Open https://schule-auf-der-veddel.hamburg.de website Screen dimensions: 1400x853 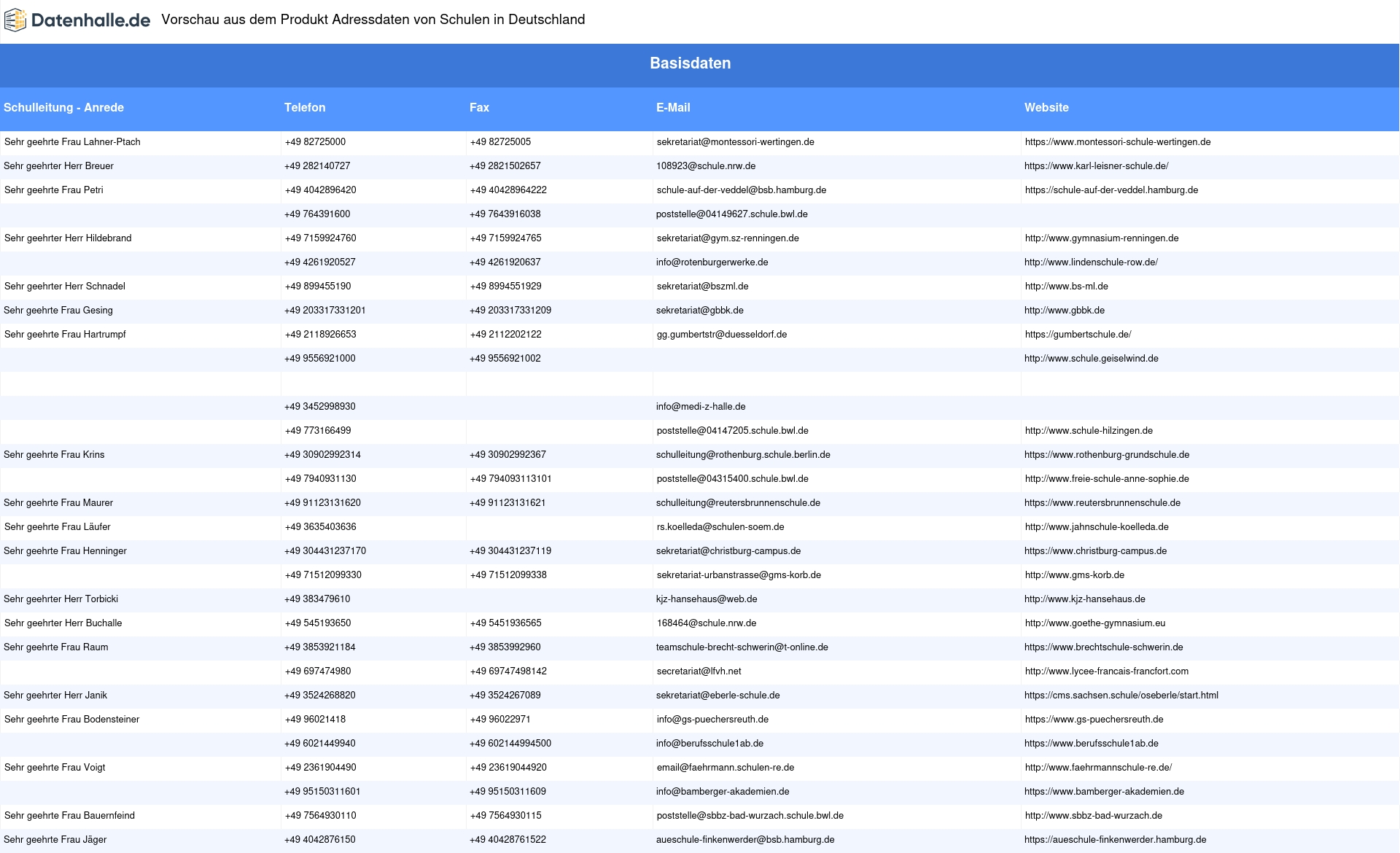click(1111, 190)
